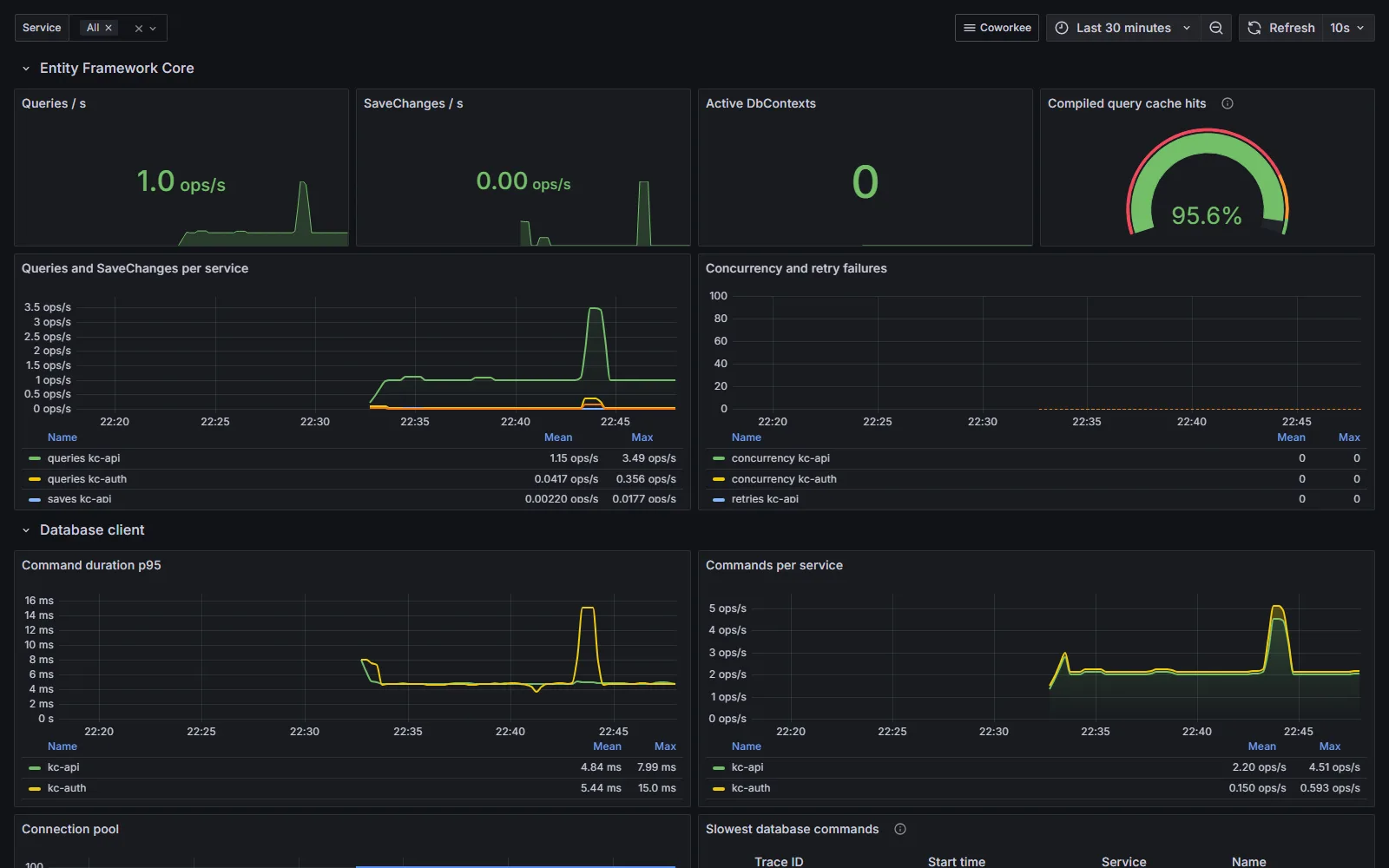The width and height of the screenshot is (1389, 868).
Task: Click the Service variable label
Action: tap(42, 28)
